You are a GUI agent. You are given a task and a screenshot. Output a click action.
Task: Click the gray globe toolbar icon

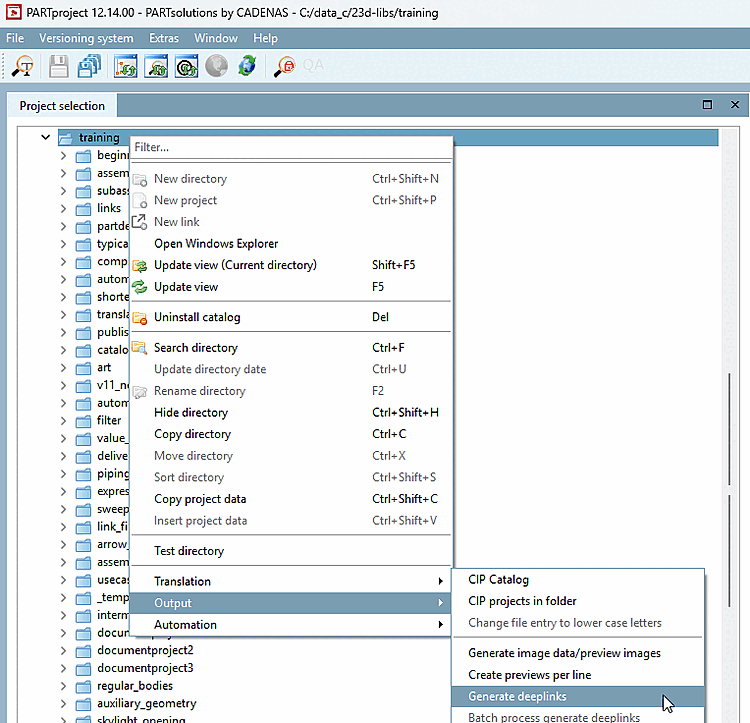click(217, 66)
